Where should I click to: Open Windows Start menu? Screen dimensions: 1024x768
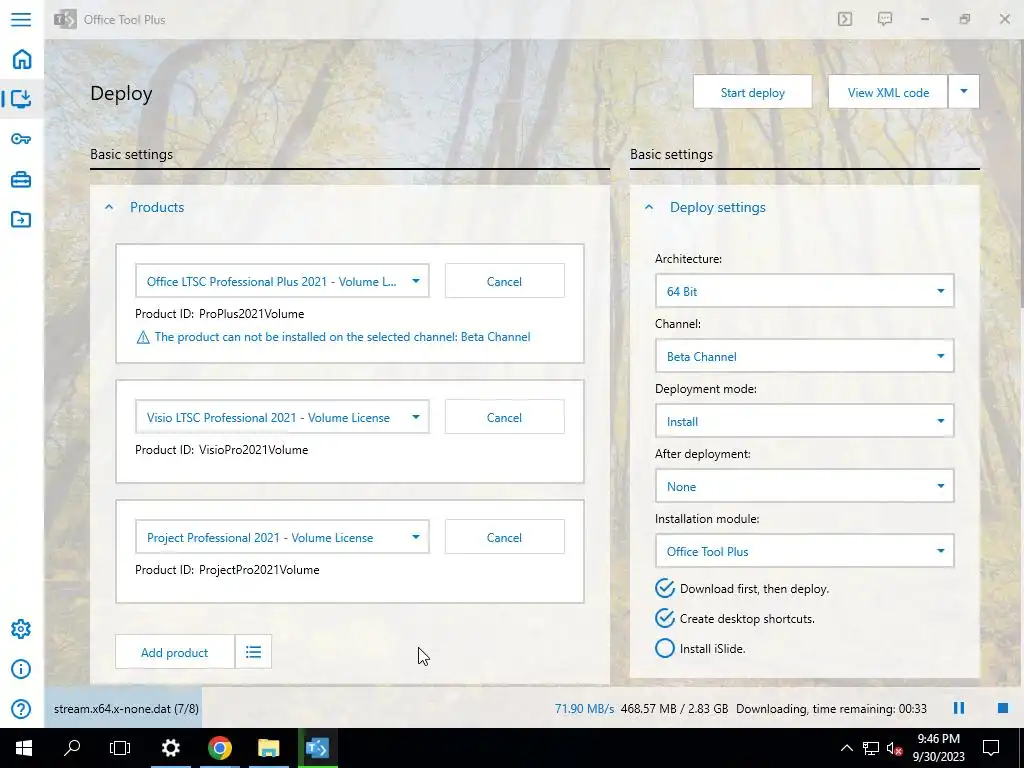[24, 748]
